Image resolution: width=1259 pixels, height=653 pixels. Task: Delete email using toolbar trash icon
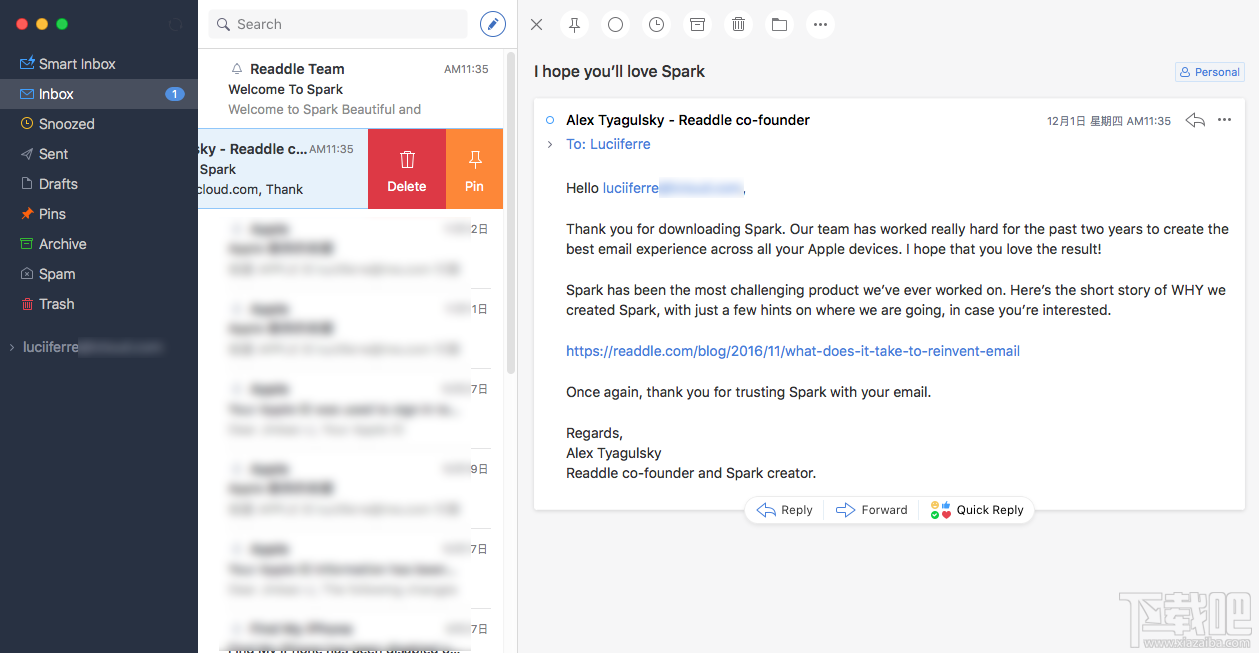(x=738, y=25)
